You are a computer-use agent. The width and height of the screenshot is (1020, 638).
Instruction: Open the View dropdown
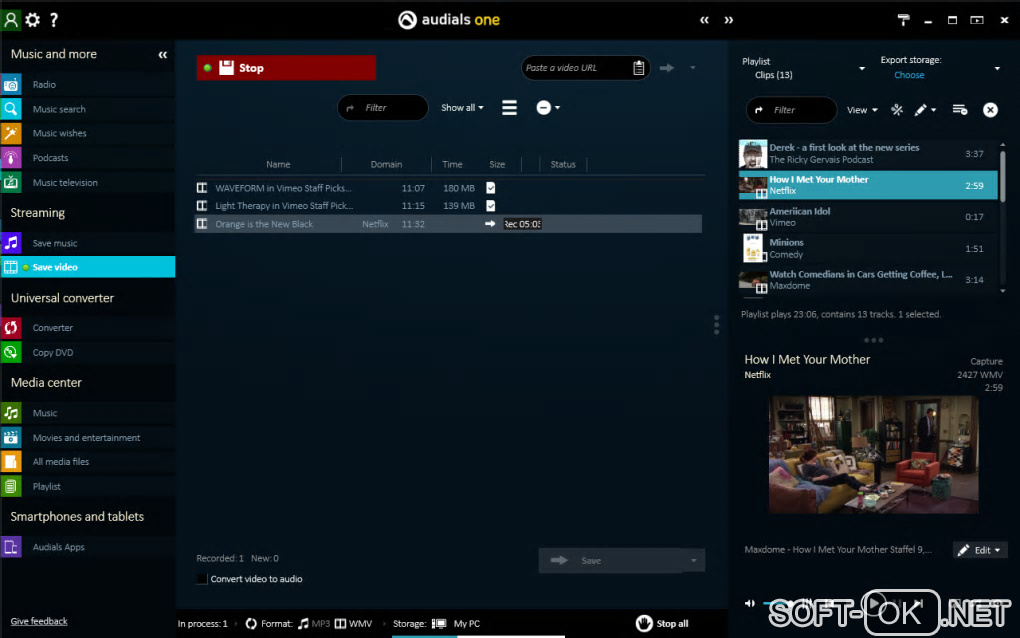click(x=862, y=110)
